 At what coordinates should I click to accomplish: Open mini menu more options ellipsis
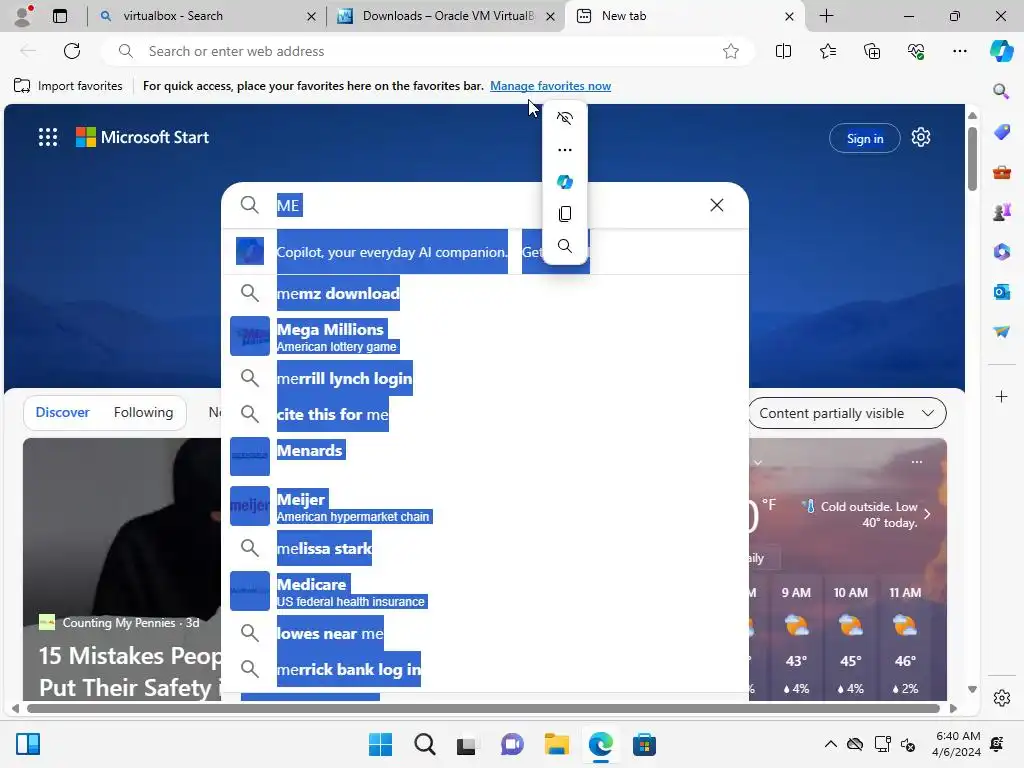point(565,150)
